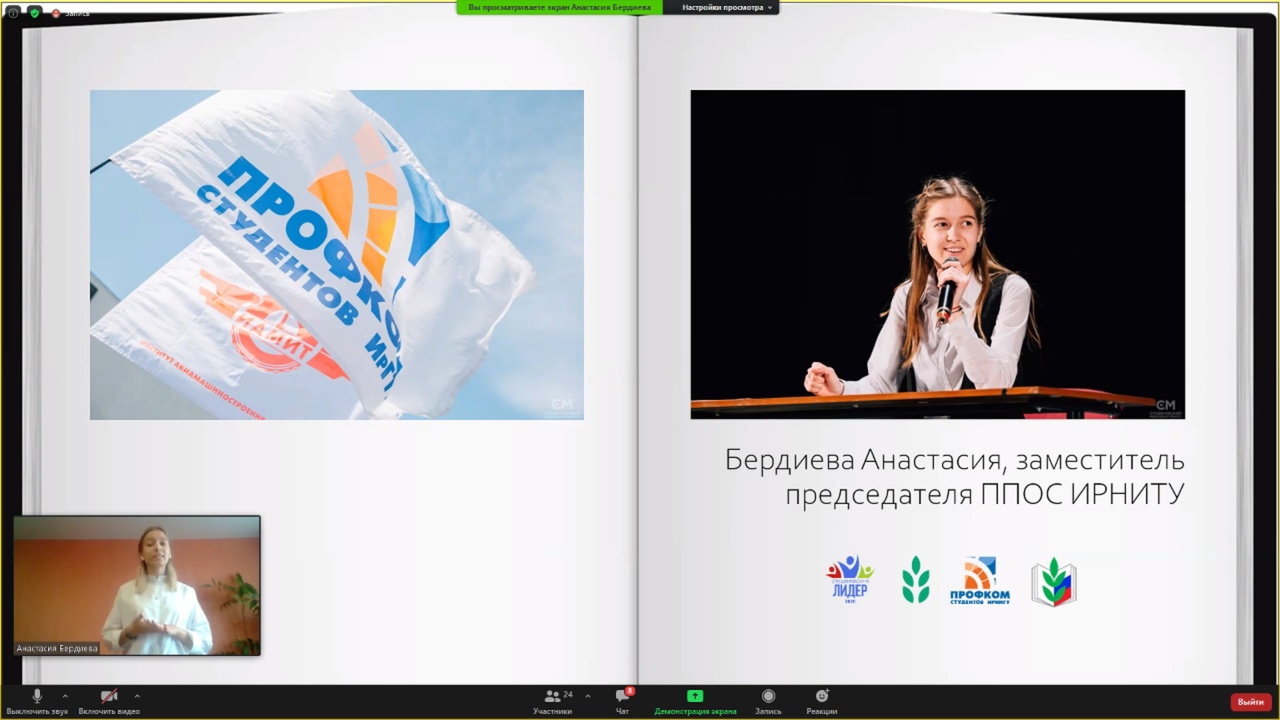Click the unread chat badge
Image resolution: width=1280 pixels, height=720 pixels.
pos(630,691)
